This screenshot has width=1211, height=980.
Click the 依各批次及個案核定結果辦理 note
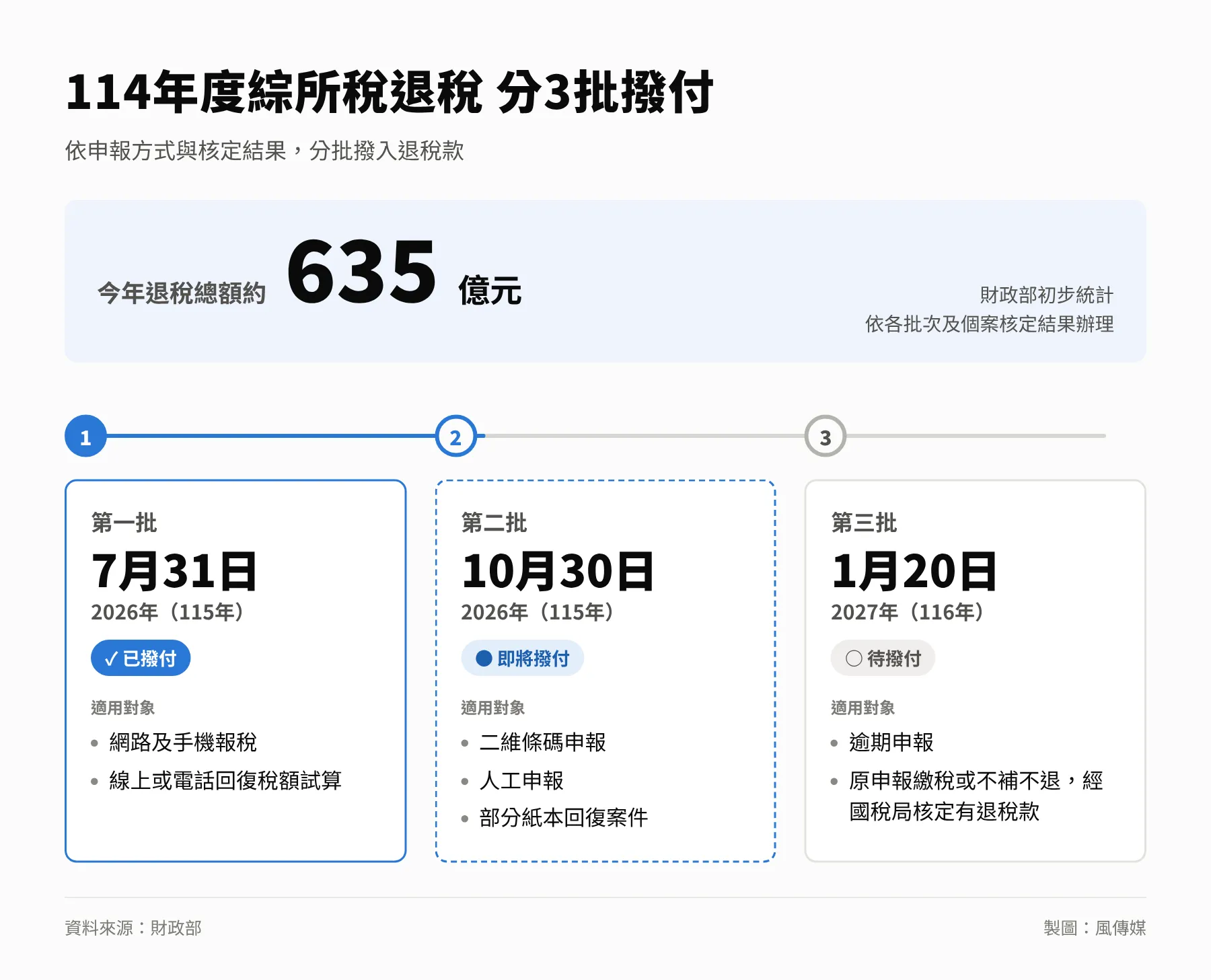[989, 324]
